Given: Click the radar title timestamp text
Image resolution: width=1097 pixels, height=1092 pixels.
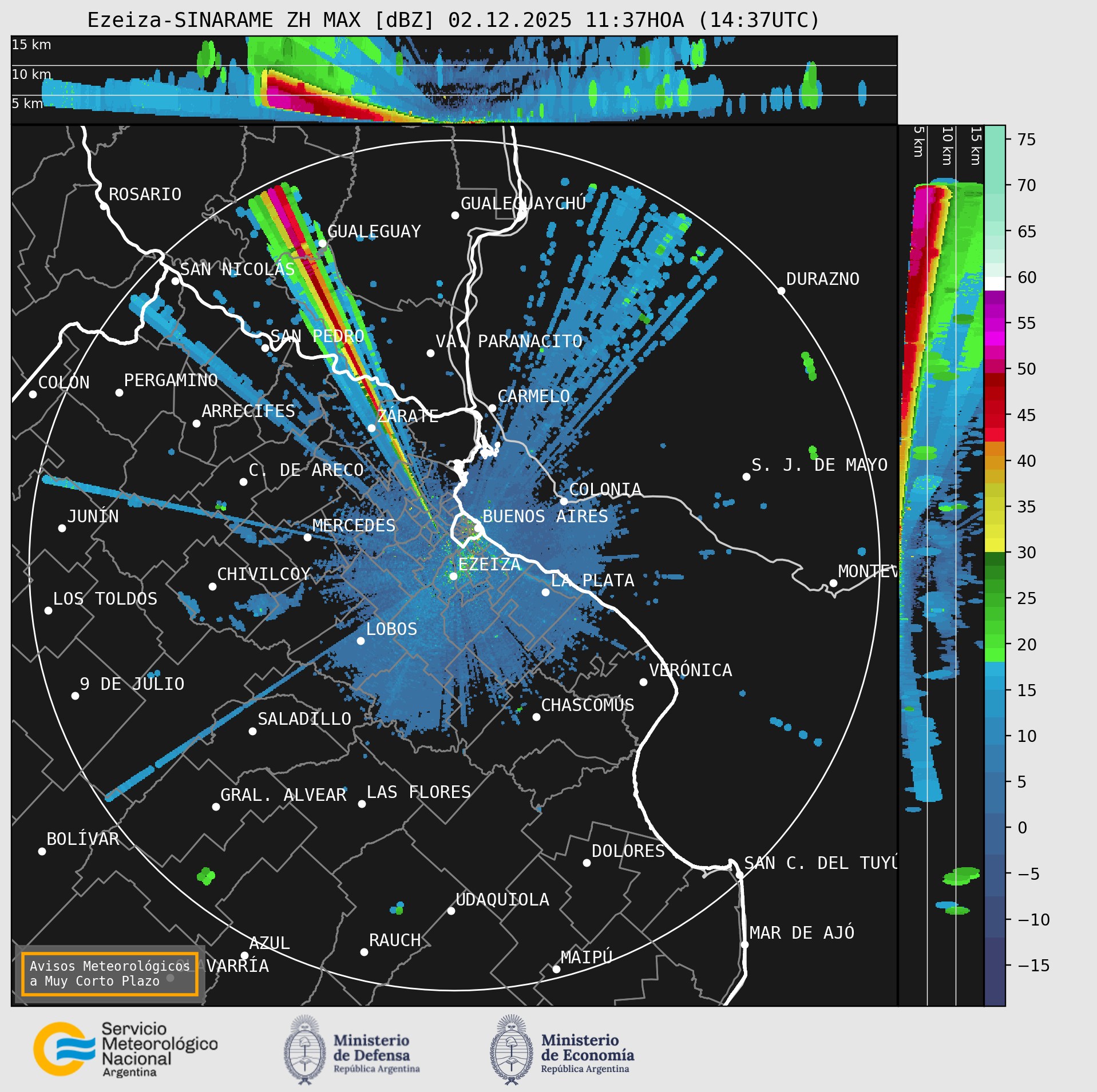Looking at the screenshot, I should pos(634,20).
